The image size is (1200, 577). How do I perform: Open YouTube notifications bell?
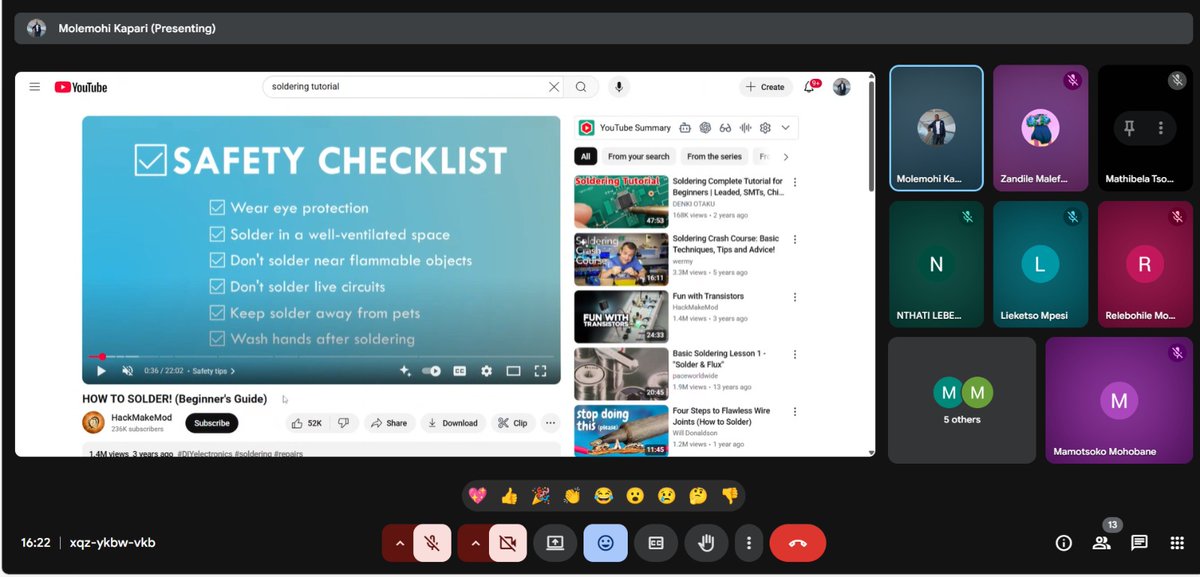pyautogui.click(x=811, y=87)
